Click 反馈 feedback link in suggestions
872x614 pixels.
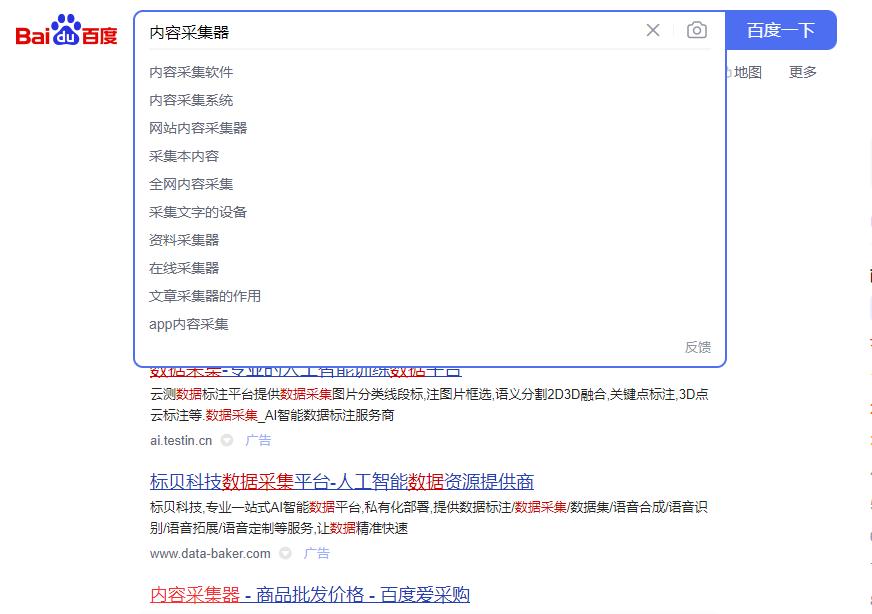point(697,347)
